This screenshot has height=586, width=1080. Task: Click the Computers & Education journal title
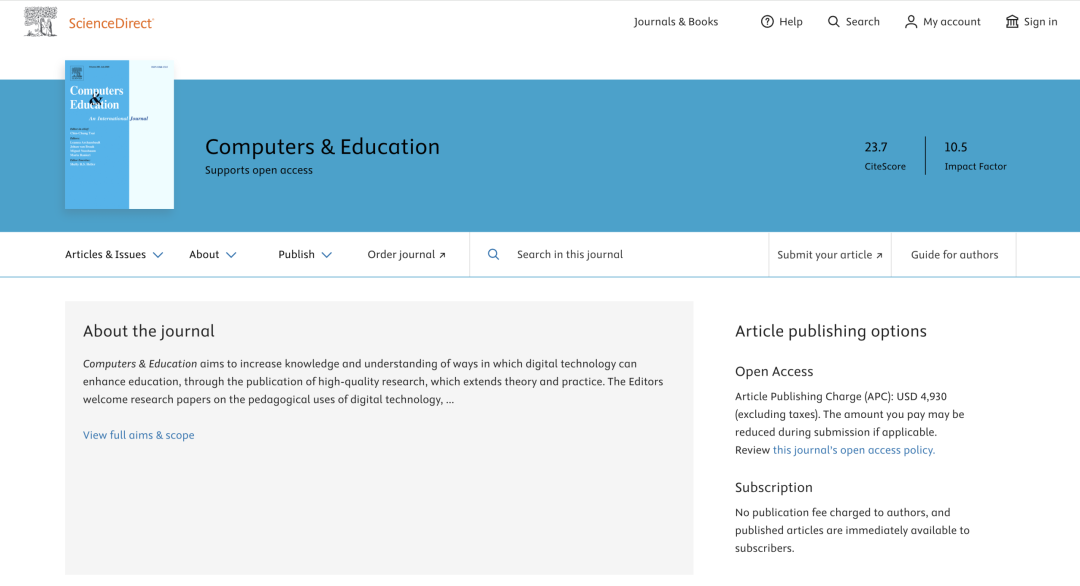pos(322,147)
